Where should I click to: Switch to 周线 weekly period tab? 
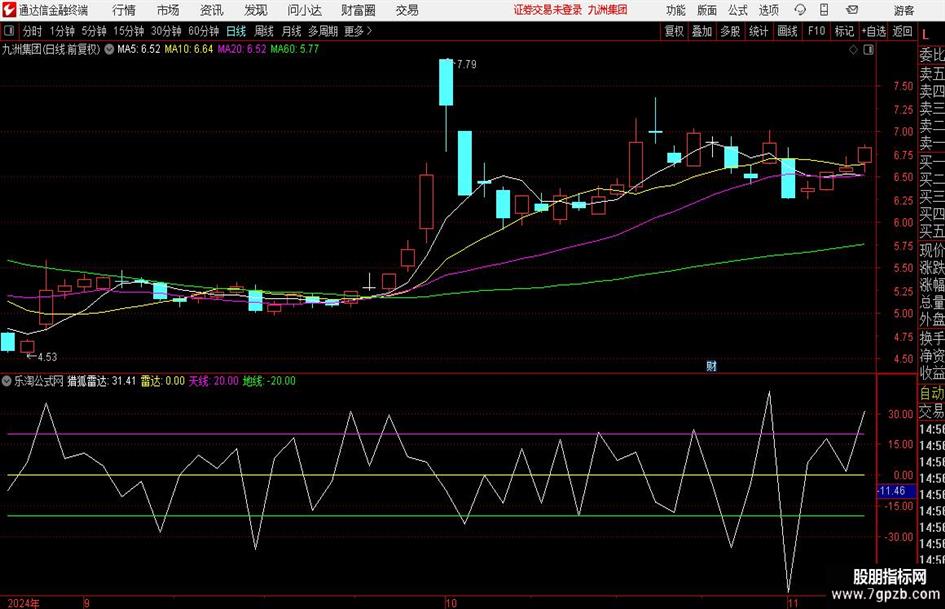tap(264, 31)
